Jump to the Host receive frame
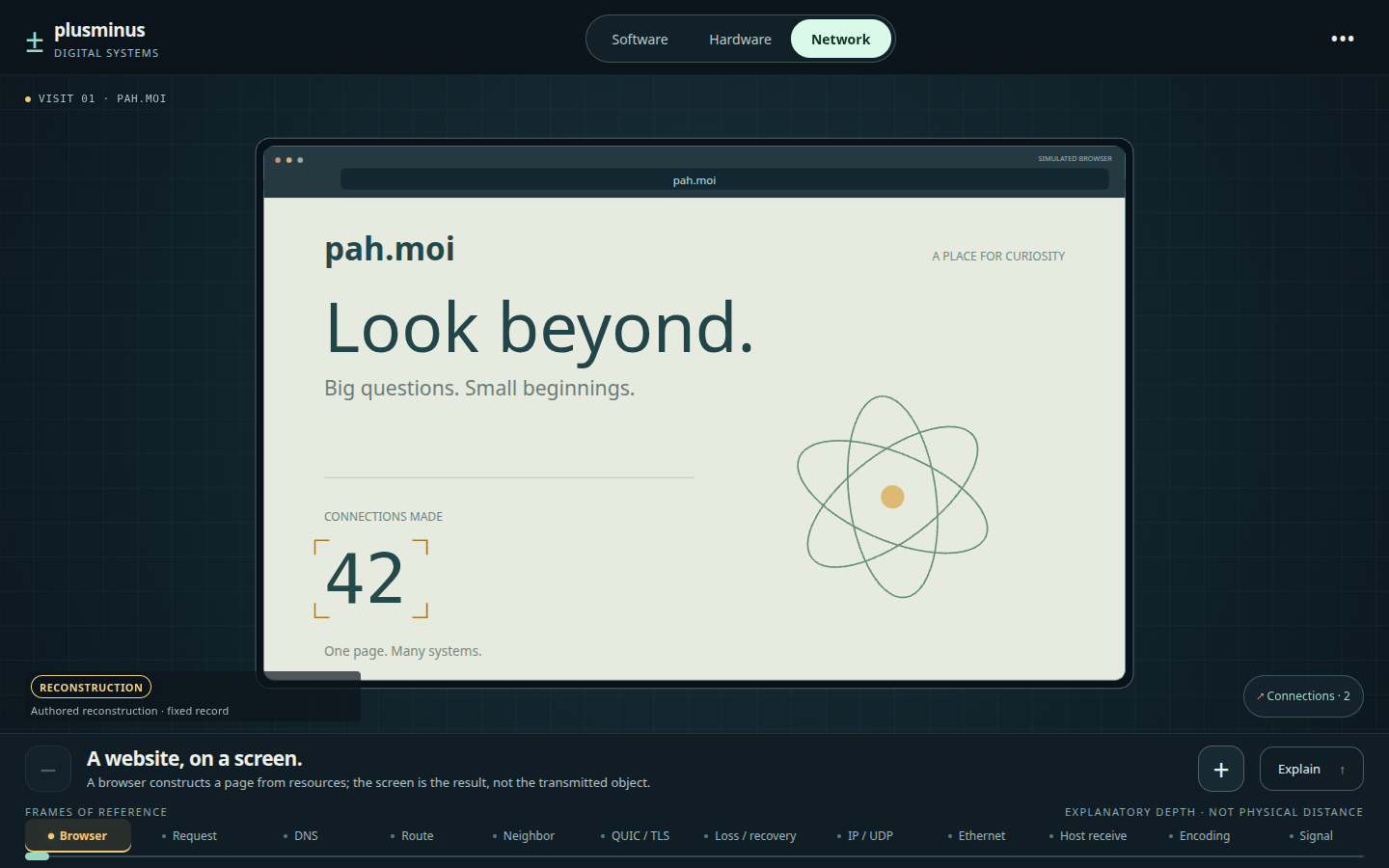Viewport: 1389px width, 868px height. pos(1088,836)
